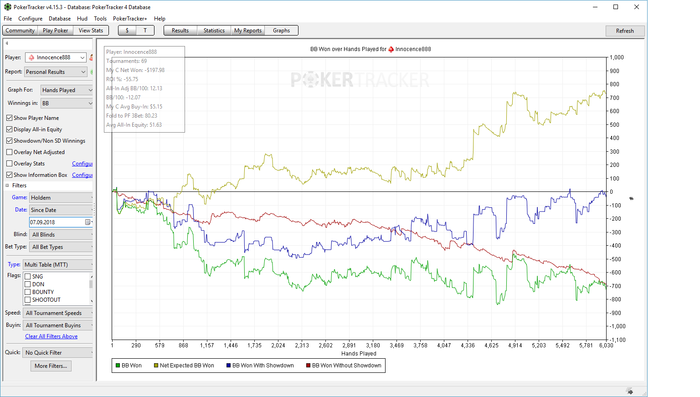The height and width of the screenshot is (397, 700).
Task: Open the Bet Type dropdown
Action: pyautogui.click(x=61, y=247)
